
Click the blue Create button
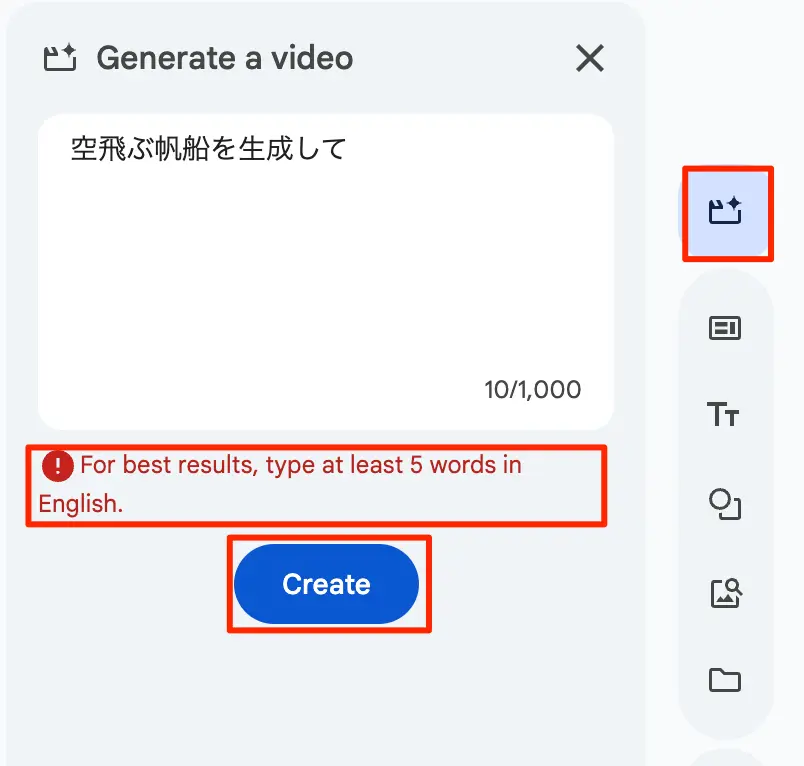pyautogui.click(x=327, y=584)
